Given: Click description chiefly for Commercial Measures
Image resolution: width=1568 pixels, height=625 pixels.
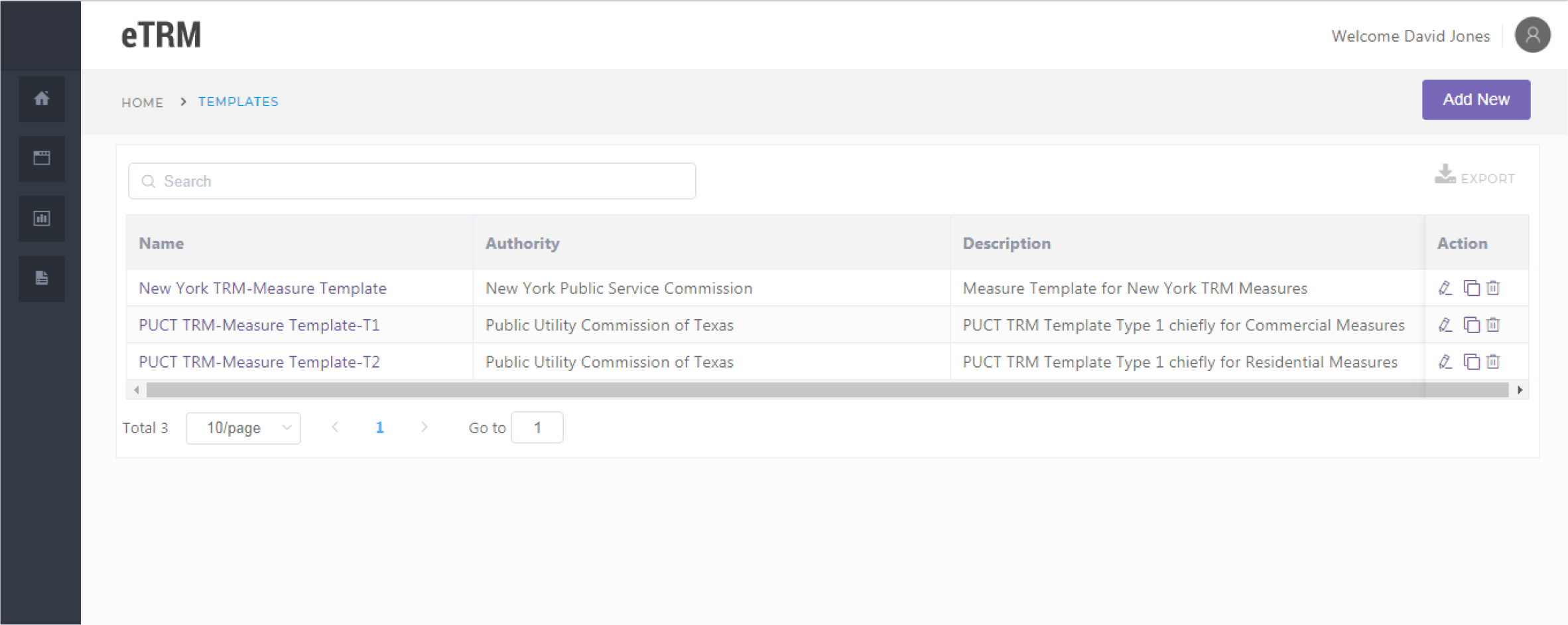Looking at the screenshot, I should tap(1183, 325).
